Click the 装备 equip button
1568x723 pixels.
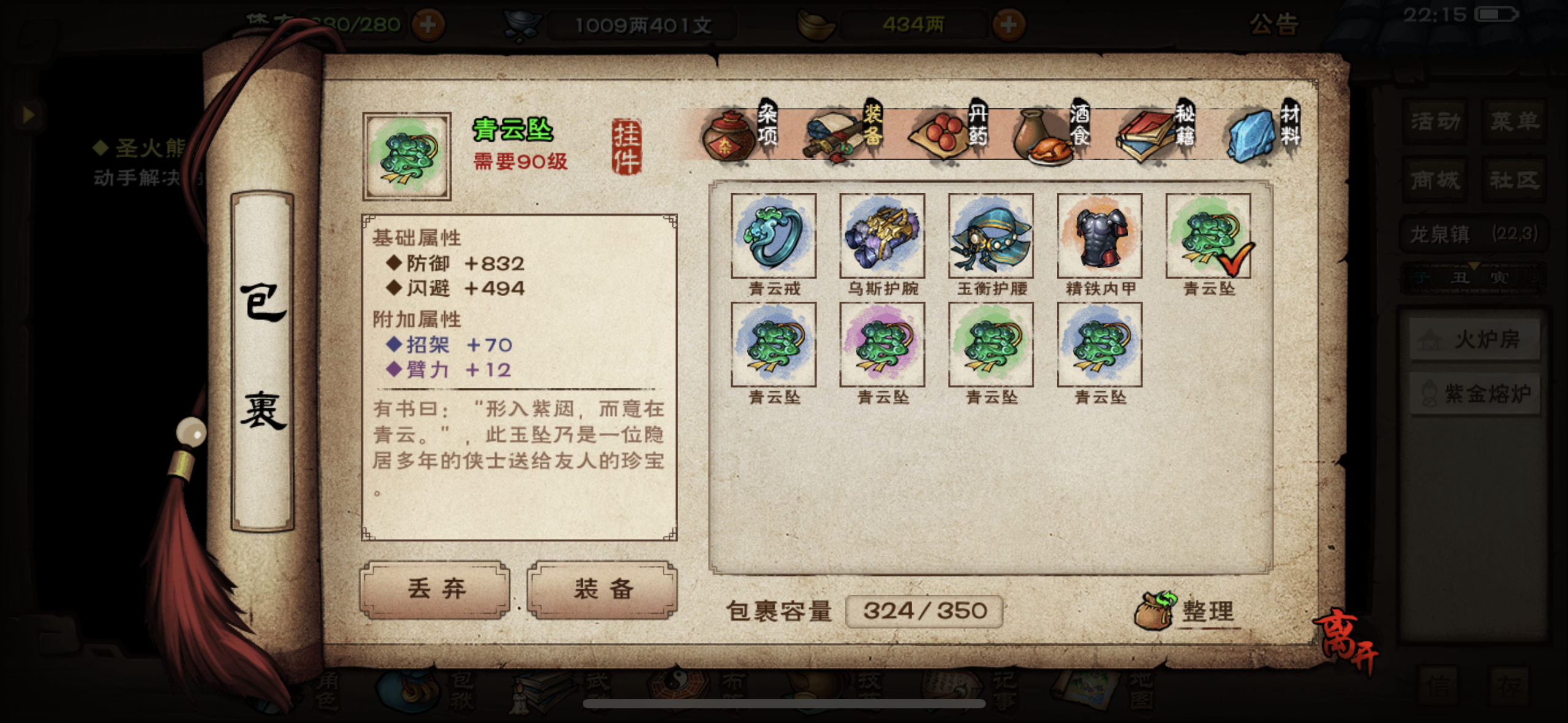click(602, 589)
